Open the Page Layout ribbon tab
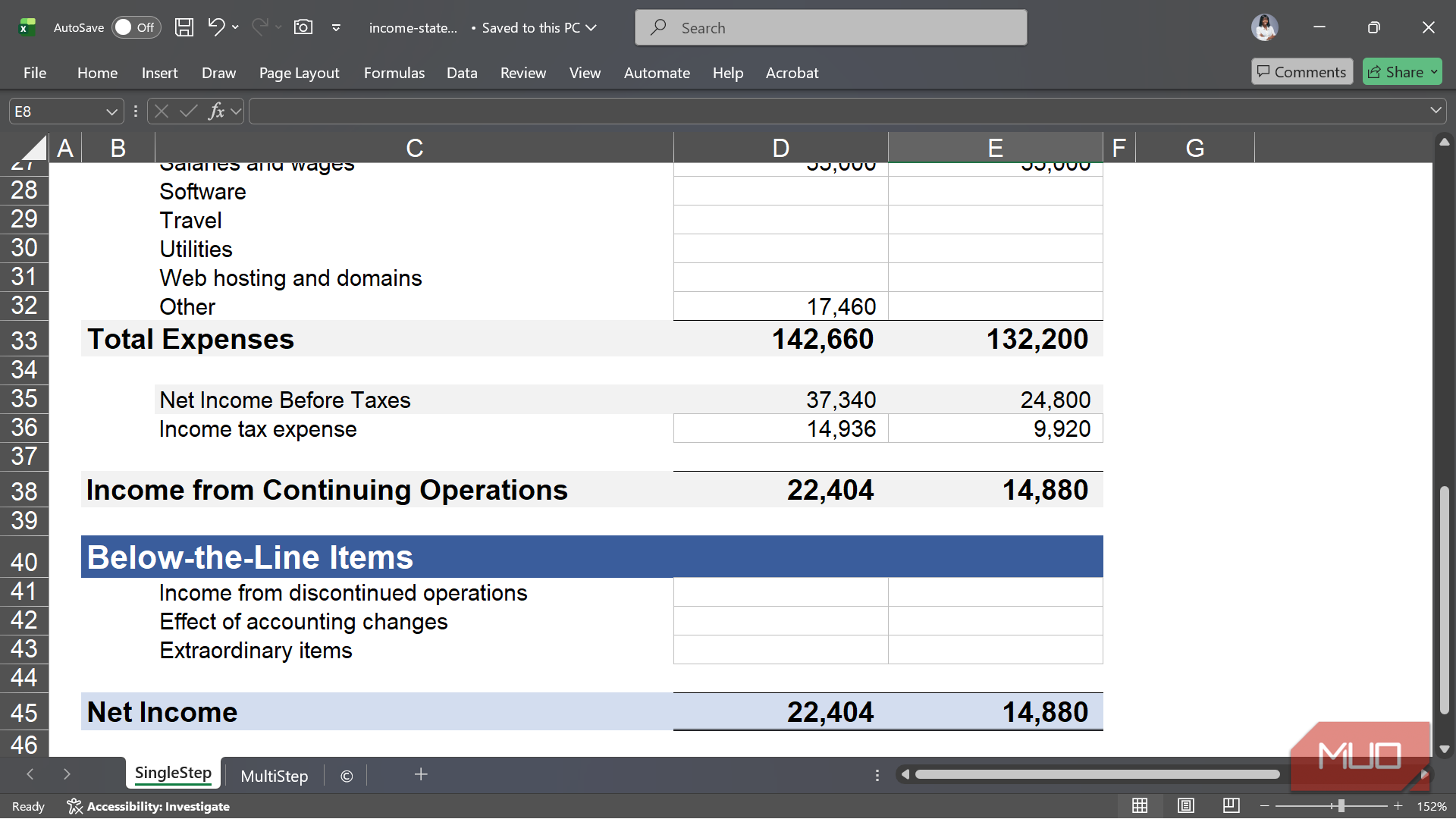The image size is (1456, 819). (299, 73)
